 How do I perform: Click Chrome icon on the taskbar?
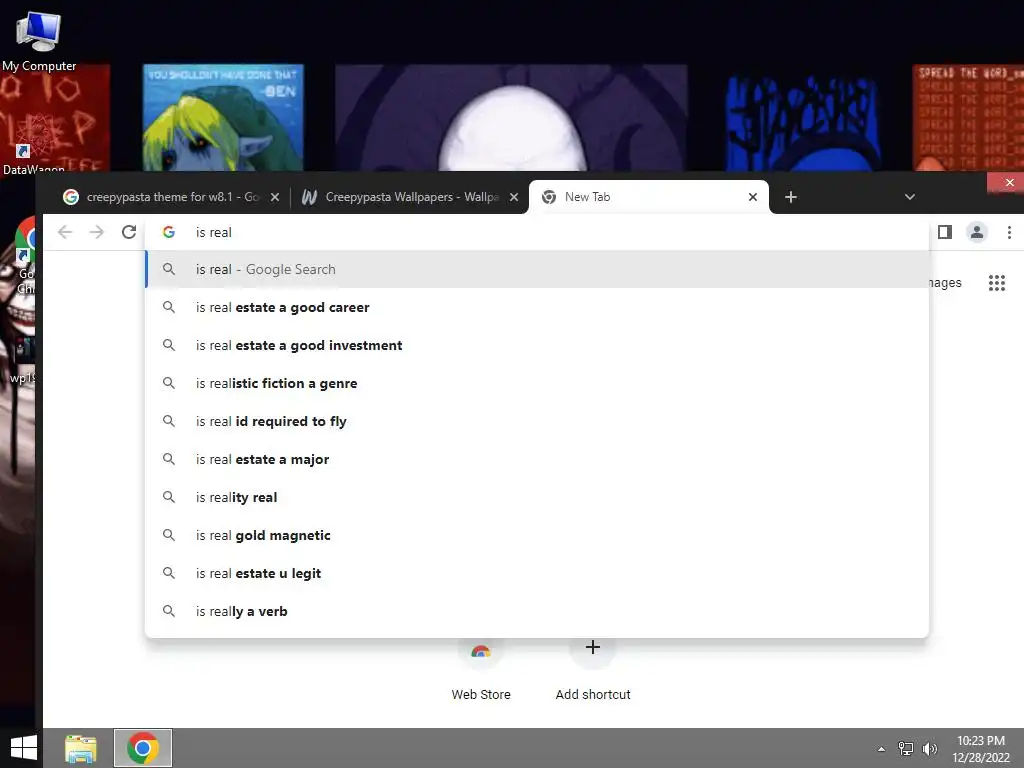coord(143,748)
